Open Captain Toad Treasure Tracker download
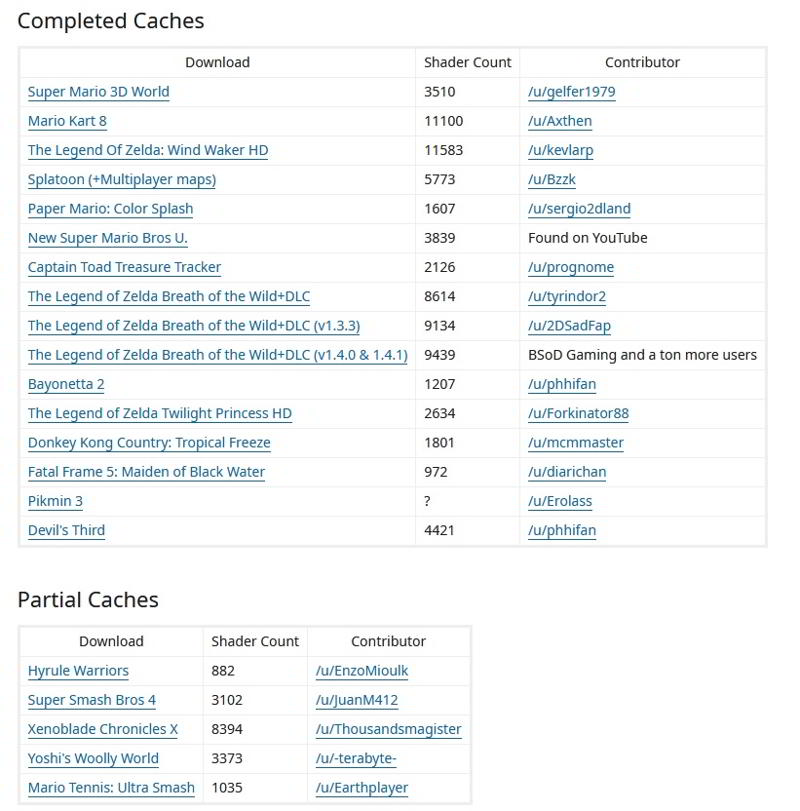Viewport: 800px width, 811px height. pos(124,267)
